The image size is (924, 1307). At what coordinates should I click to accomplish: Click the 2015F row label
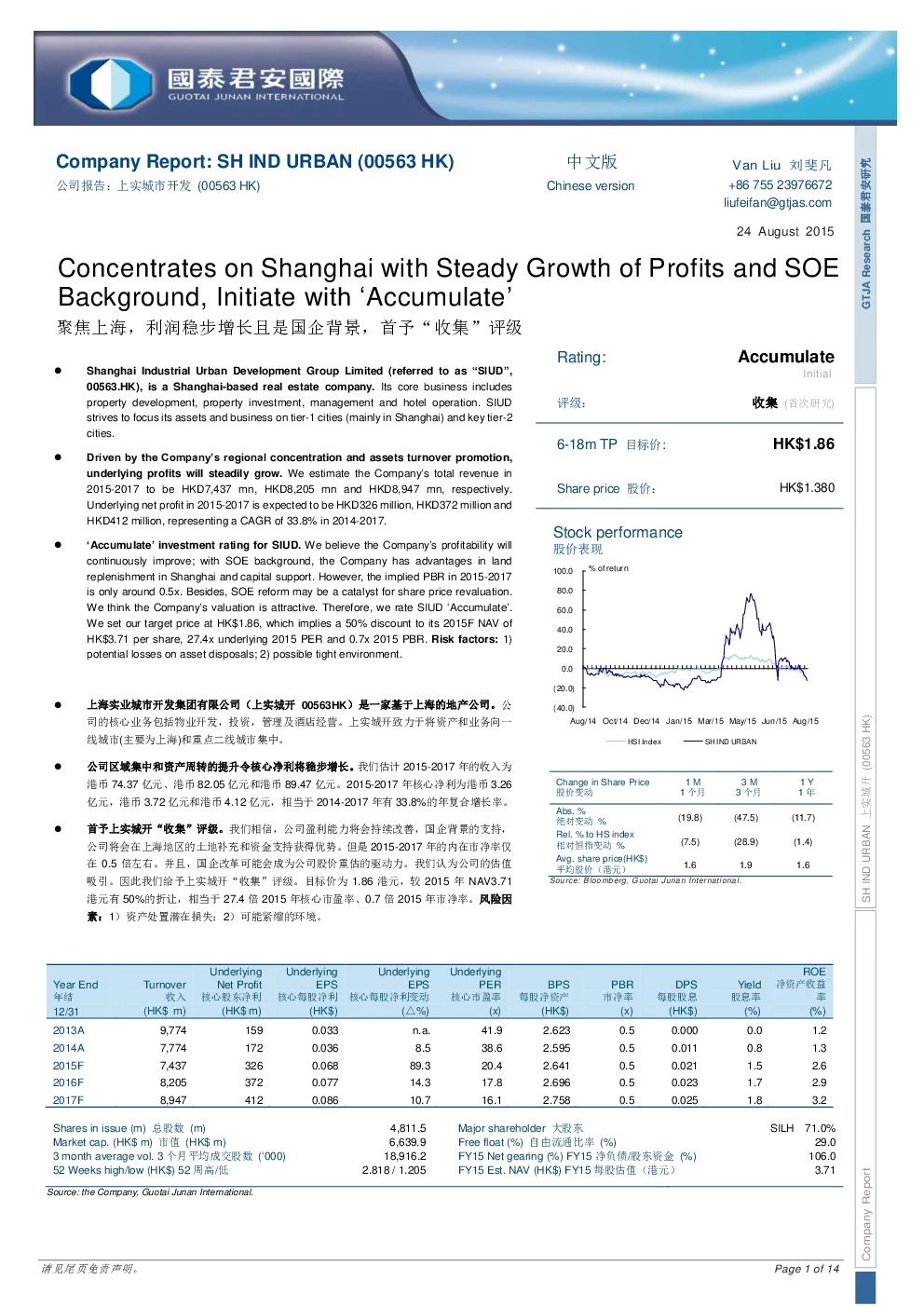tap(68, 1067)
